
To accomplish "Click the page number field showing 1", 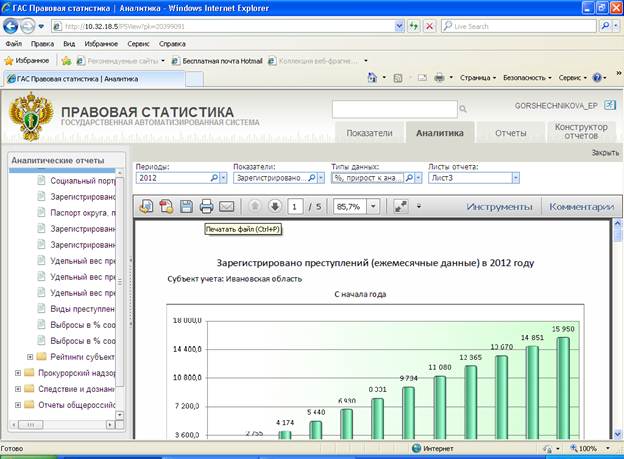I will (295, 207).
